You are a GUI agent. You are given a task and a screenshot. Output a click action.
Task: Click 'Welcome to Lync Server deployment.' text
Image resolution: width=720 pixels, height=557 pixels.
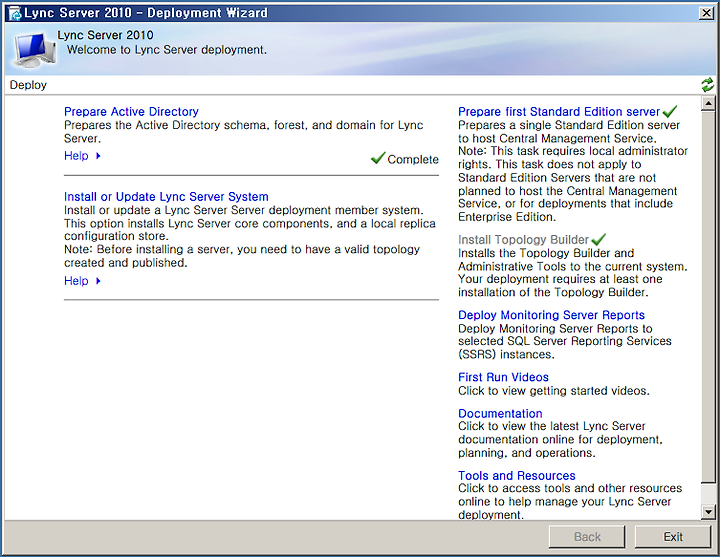tap(167, 50)
